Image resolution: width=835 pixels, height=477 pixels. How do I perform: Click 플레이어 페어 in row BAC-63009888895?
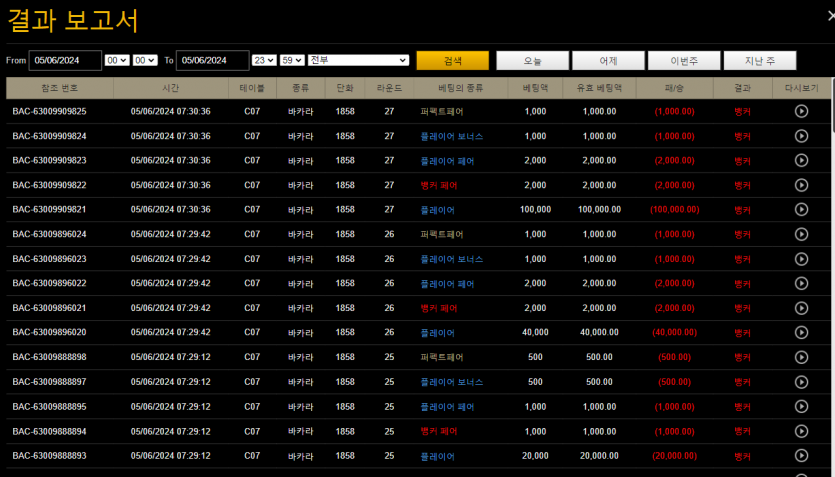[x=447, y=407]
